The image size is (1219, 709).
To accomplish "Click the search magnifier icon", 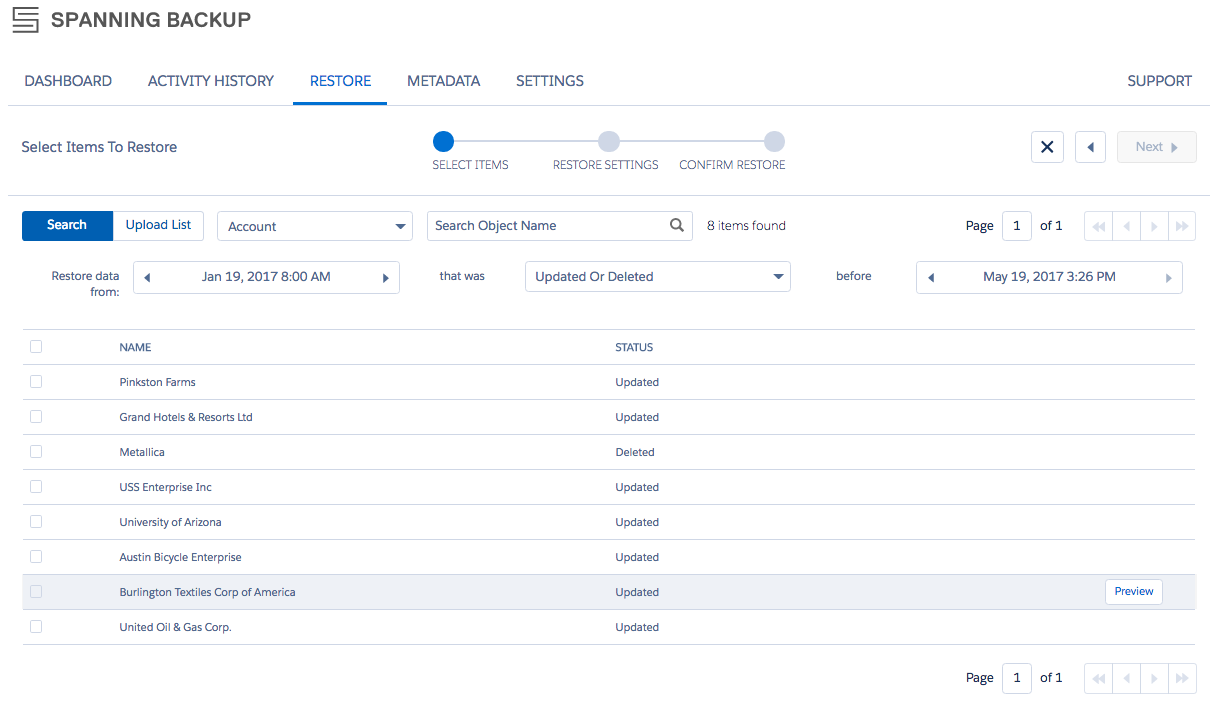I will pyautogui.click(x=677, y=225).
